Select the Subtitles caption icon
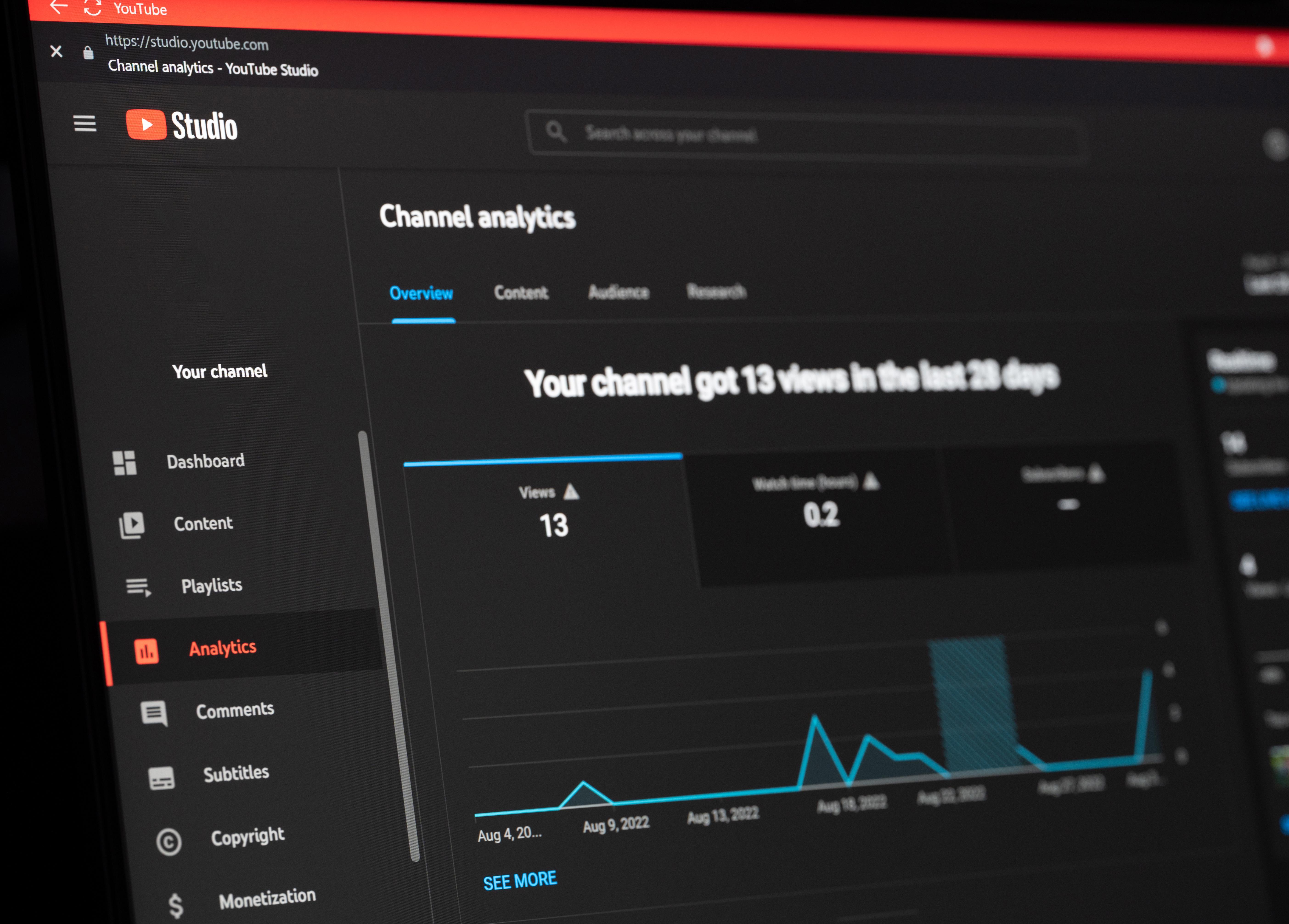 pyautogui.click(x=161, y=778)
